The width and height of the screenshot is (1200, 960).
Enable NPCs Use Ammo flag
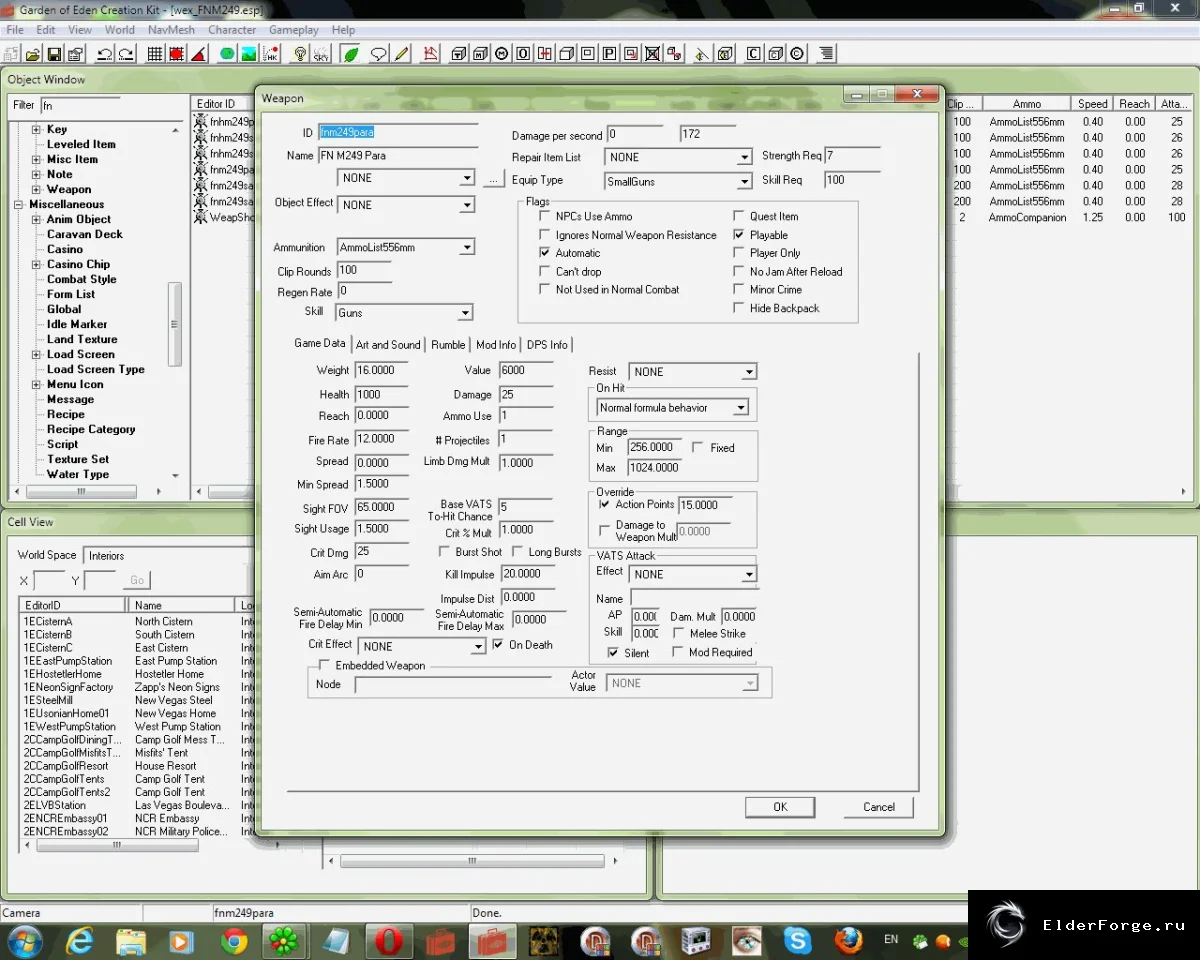tap(545, 216)
